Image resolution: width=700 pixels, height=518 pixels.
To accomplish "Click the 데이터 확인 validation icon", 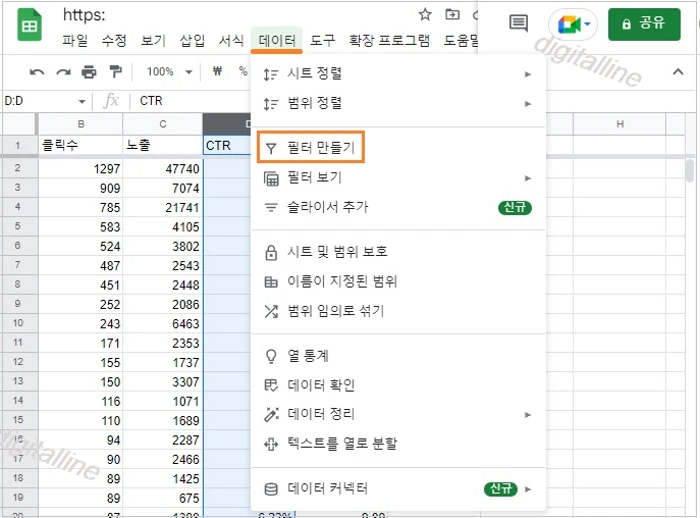I will tap(271, 385).
